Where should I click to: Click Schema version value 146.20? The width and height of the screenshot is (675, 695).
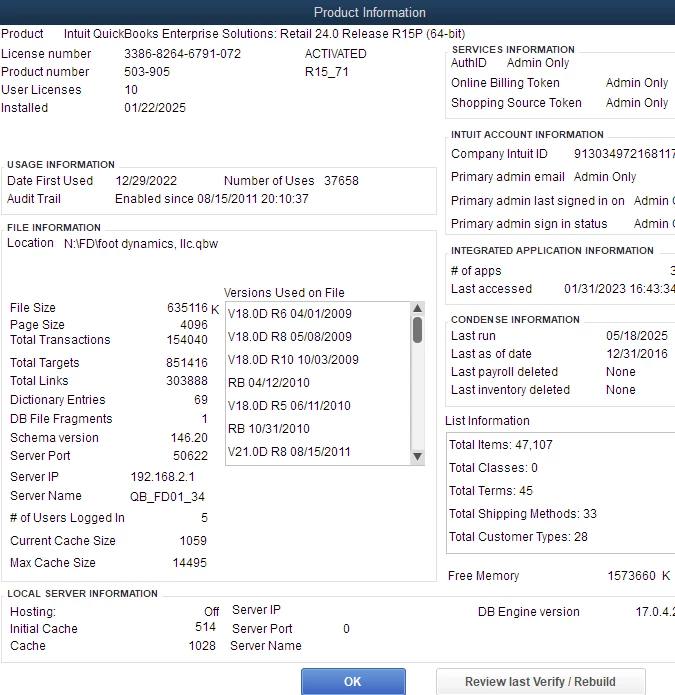point(189,438)
